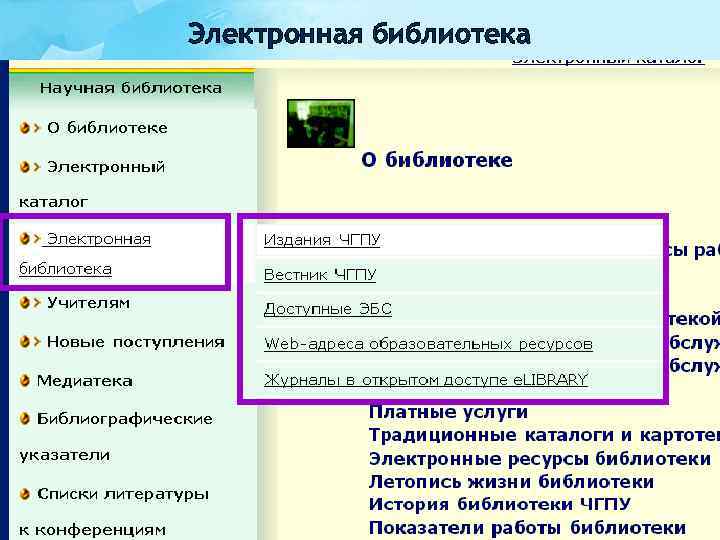Image resolution: width=720 pixels, height=540 pixels.
Task: Open Издания ЧГПУ submenu link
Action: [322, 240]
